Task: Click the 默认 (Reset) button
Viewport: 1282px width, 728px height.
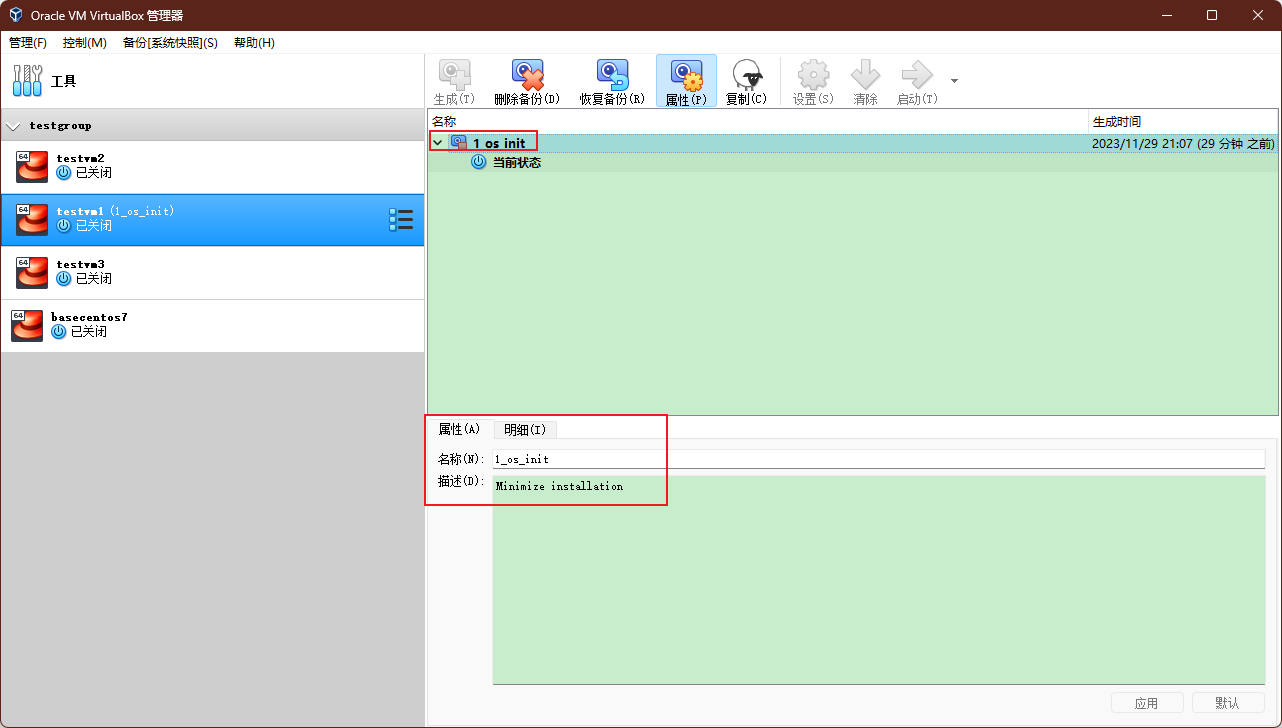Action: click(x=1228, y=703)
